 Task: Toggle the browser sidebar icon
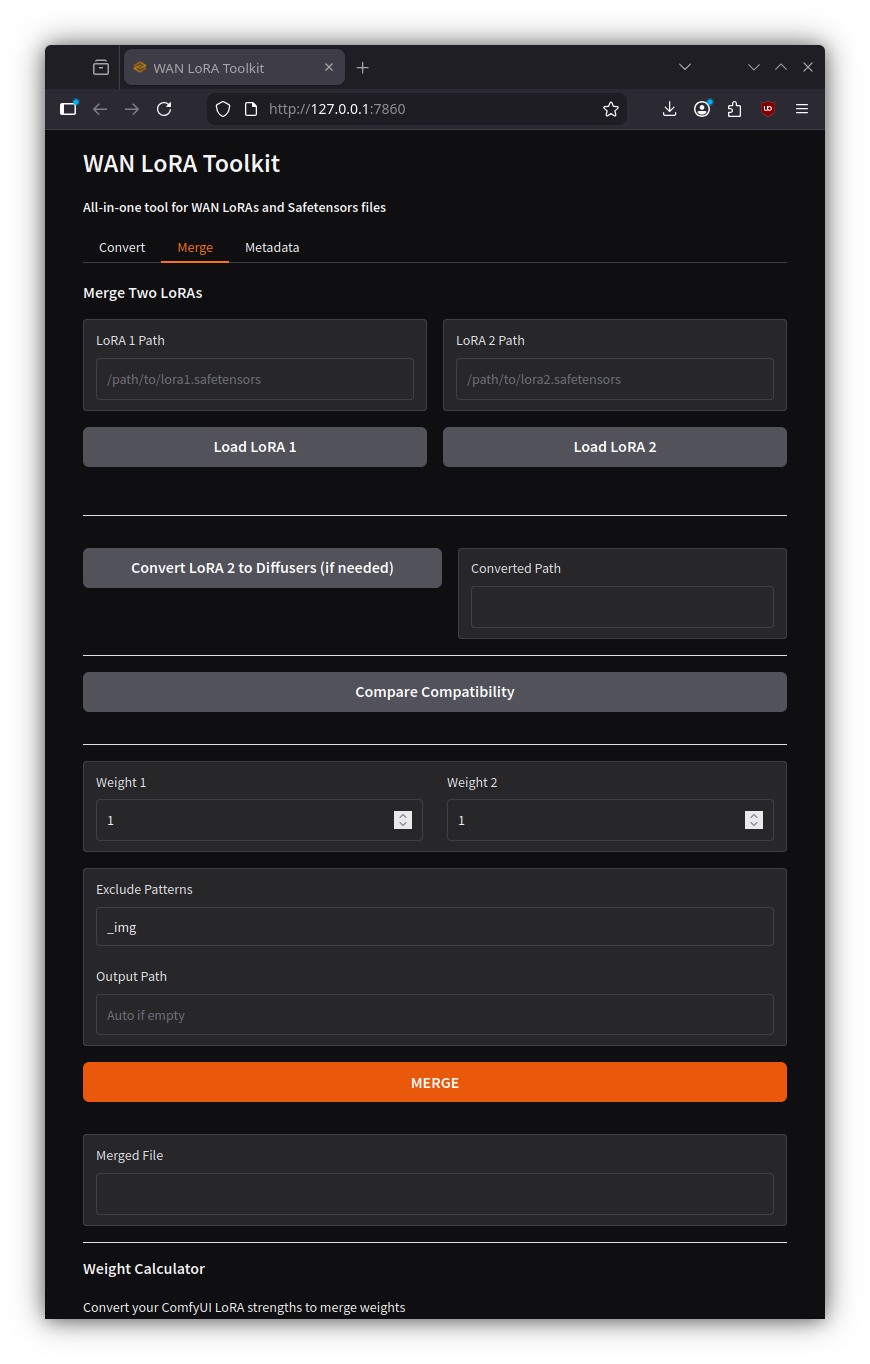[68, 109]
